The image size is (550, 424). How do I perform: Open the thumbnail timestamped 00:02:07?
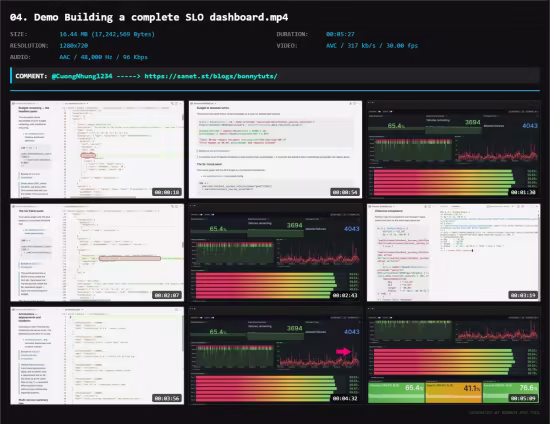tap(97, 253)
